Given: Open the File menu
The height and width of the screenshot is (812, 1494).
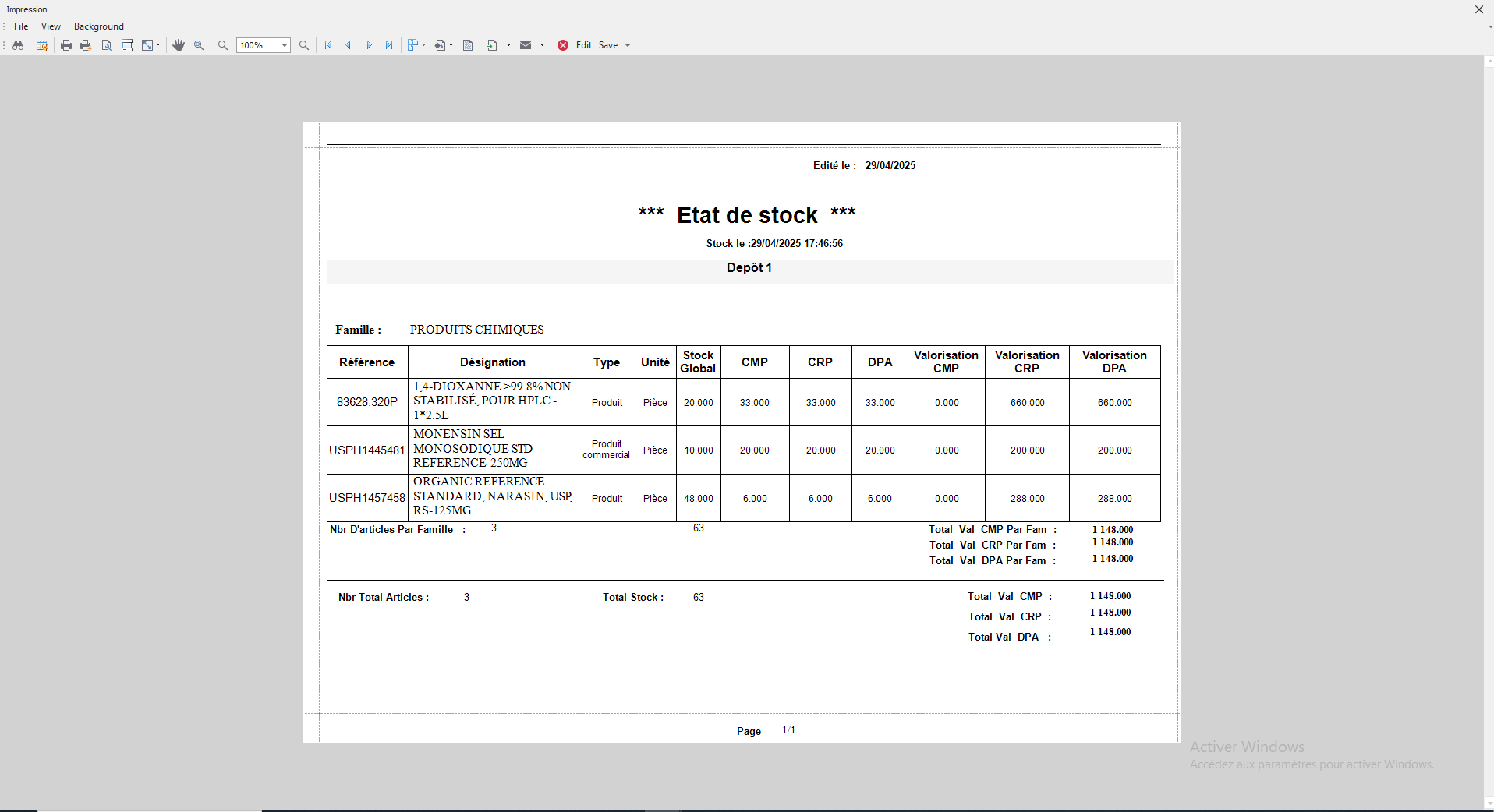Looking at the screenshot, I should tap(21, 26).
